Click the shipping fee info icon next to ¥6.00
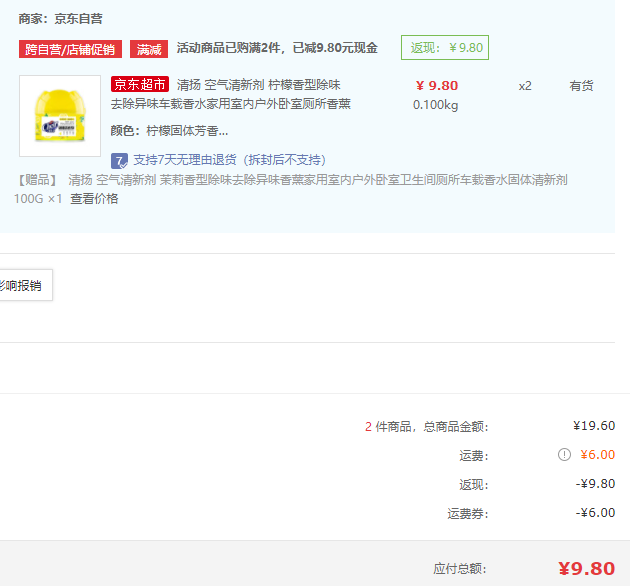The width and height of the screenshot is (630, 586). click(x=564, y=455)
